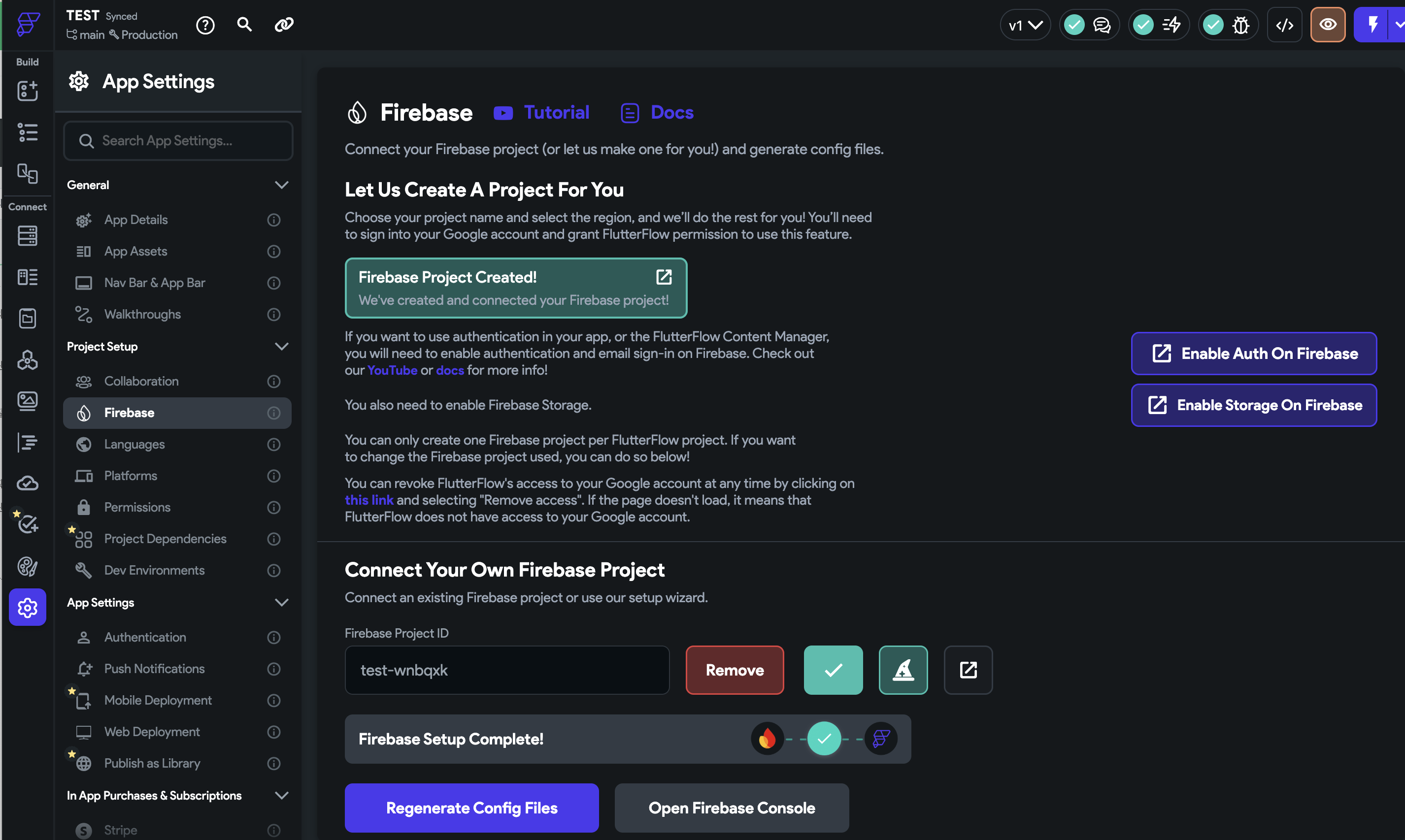Viewport: 1405px width, 840px height.
Task: Open Languages settings
Action: (177, 444)
